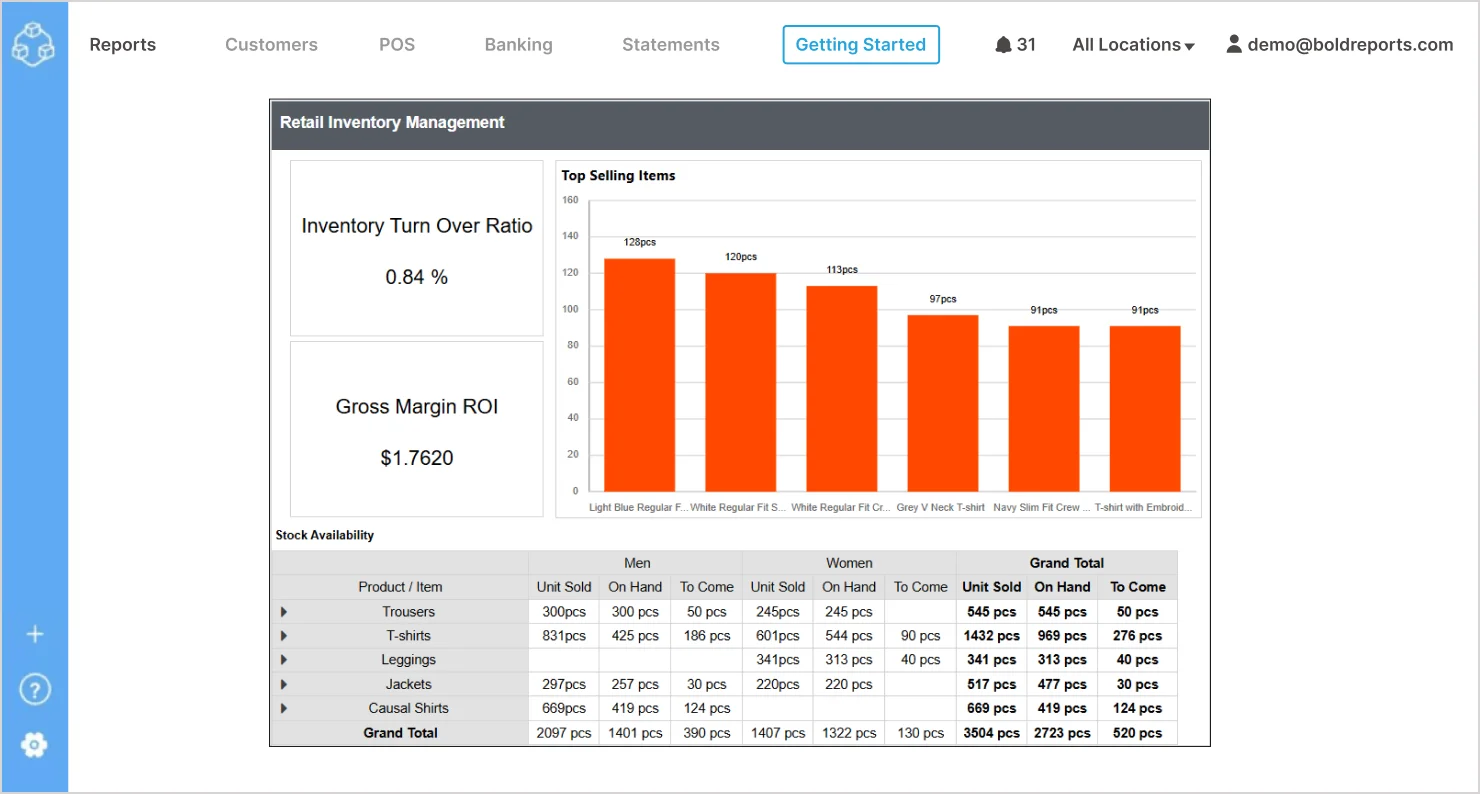The height and width of the screenshot is (794, 1480).
Task: Select the Banking menu item
Action: point(518,44)
